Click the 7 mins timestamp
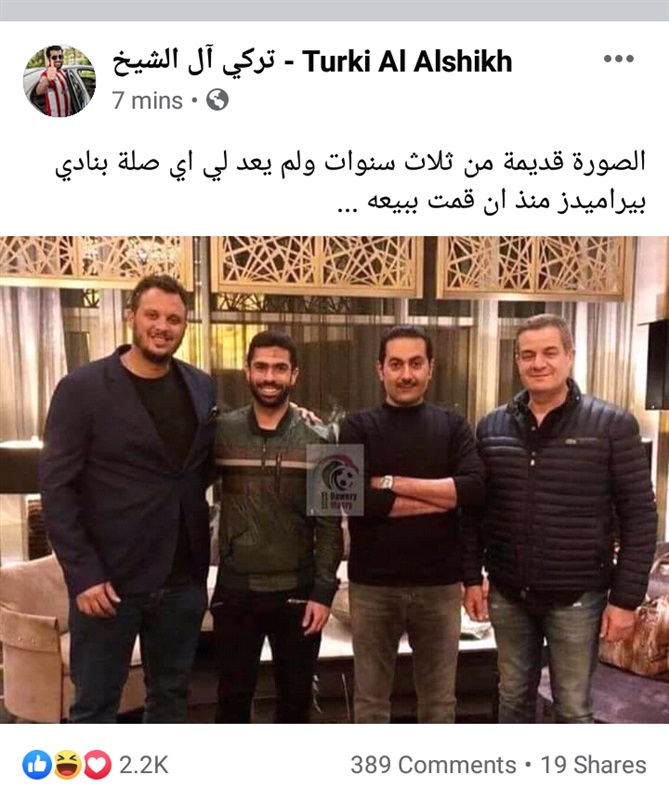This screenshot has height=800, width=669. [x=147, y=101]
